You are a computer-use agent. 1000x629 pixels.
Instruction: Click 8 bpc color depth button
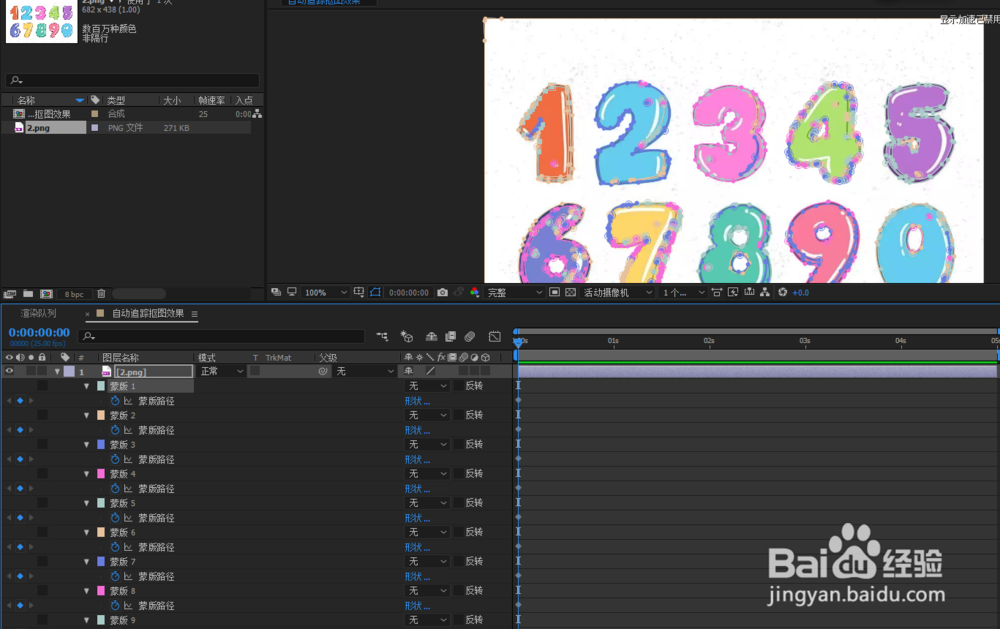(74, 294)
